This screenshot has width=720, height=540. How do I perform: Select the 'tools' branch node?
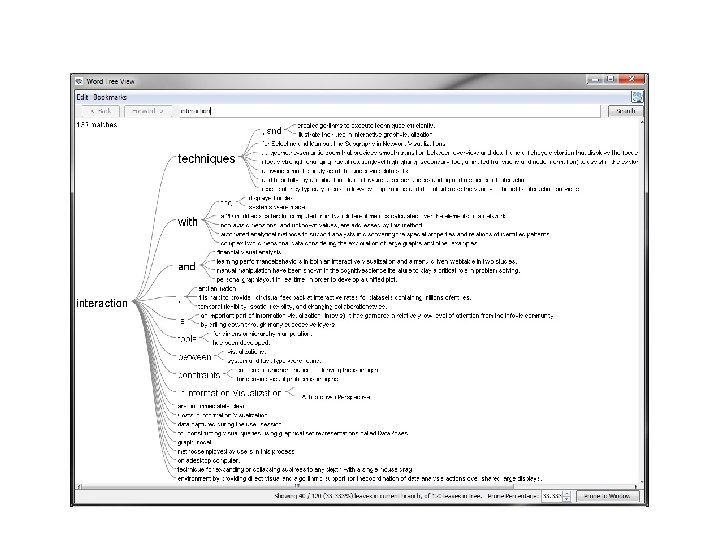pos(187,339)
